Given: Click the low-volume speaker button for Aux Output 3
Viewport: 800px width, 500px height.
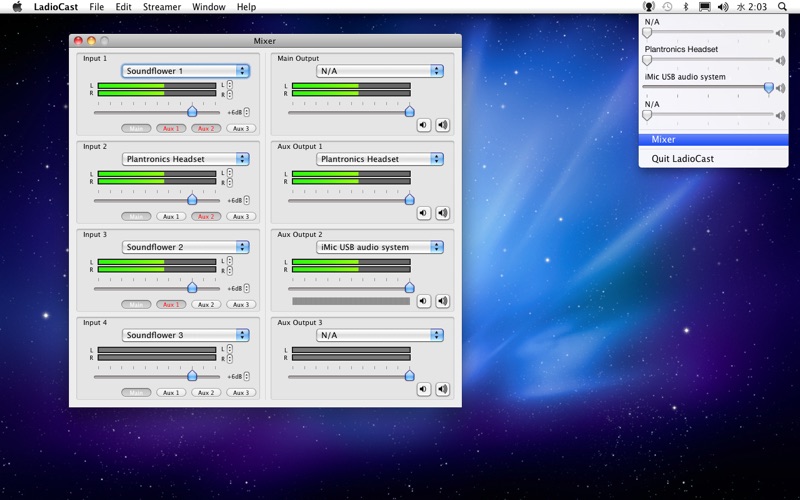Looking at the screenshot, I should click(x=423, y=389).
